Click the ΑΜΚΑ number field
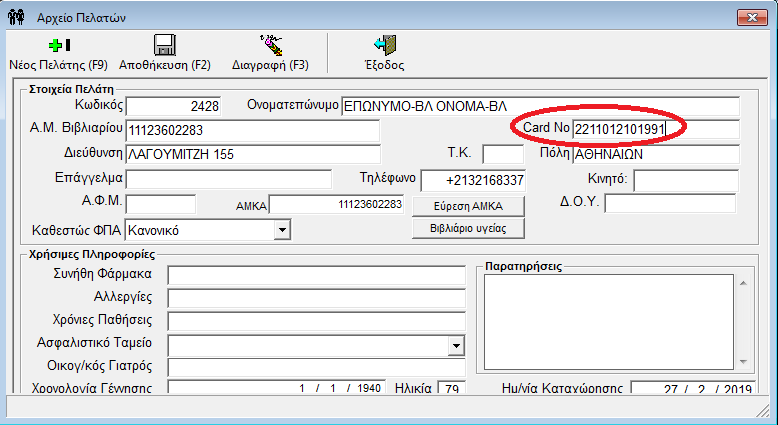This screenshot has height=425, width=778. pos(336,204)
